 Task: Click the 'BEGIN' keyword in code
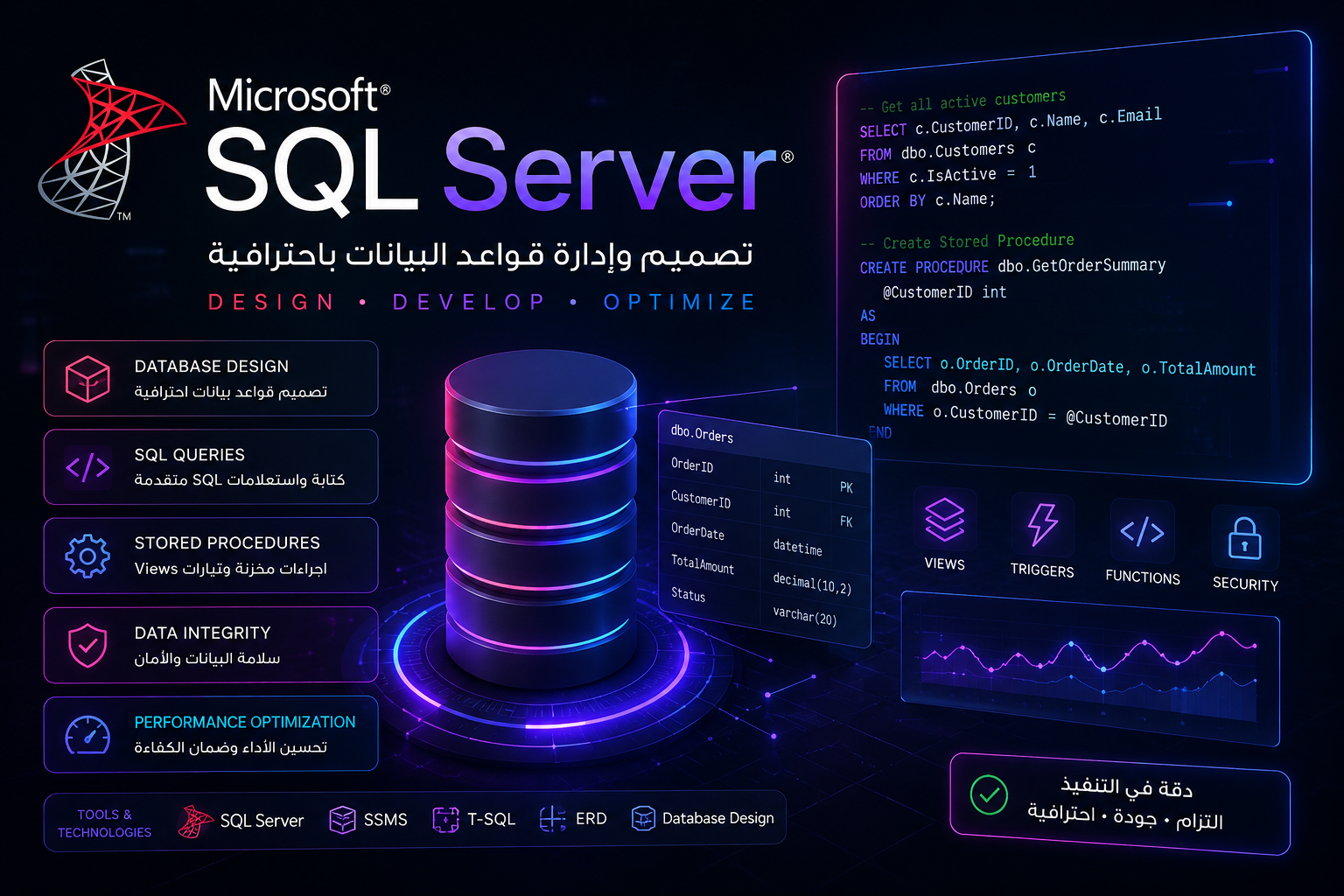879,339
